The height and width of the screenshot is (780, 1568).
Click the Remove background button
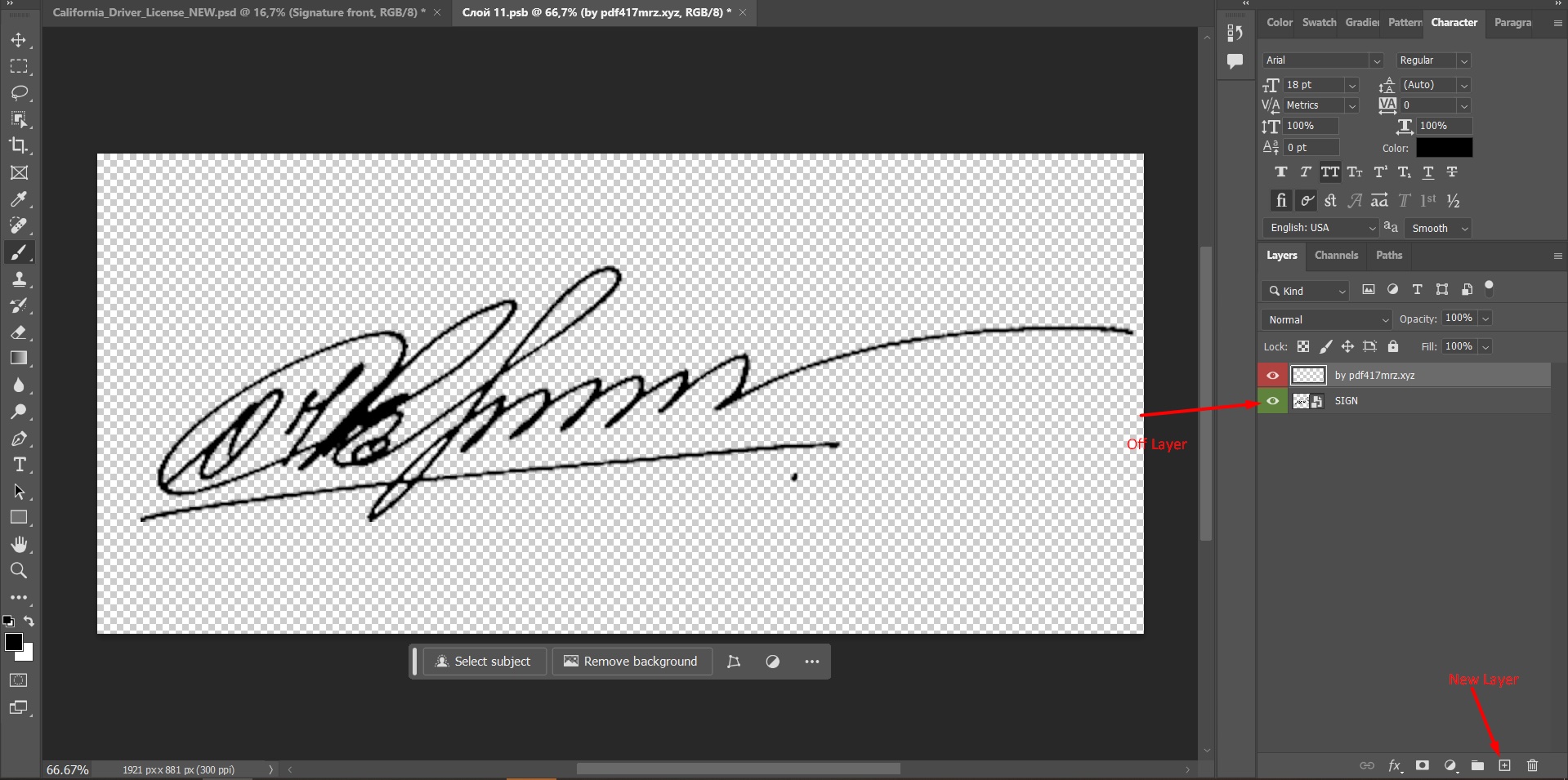tap(631, 661)
